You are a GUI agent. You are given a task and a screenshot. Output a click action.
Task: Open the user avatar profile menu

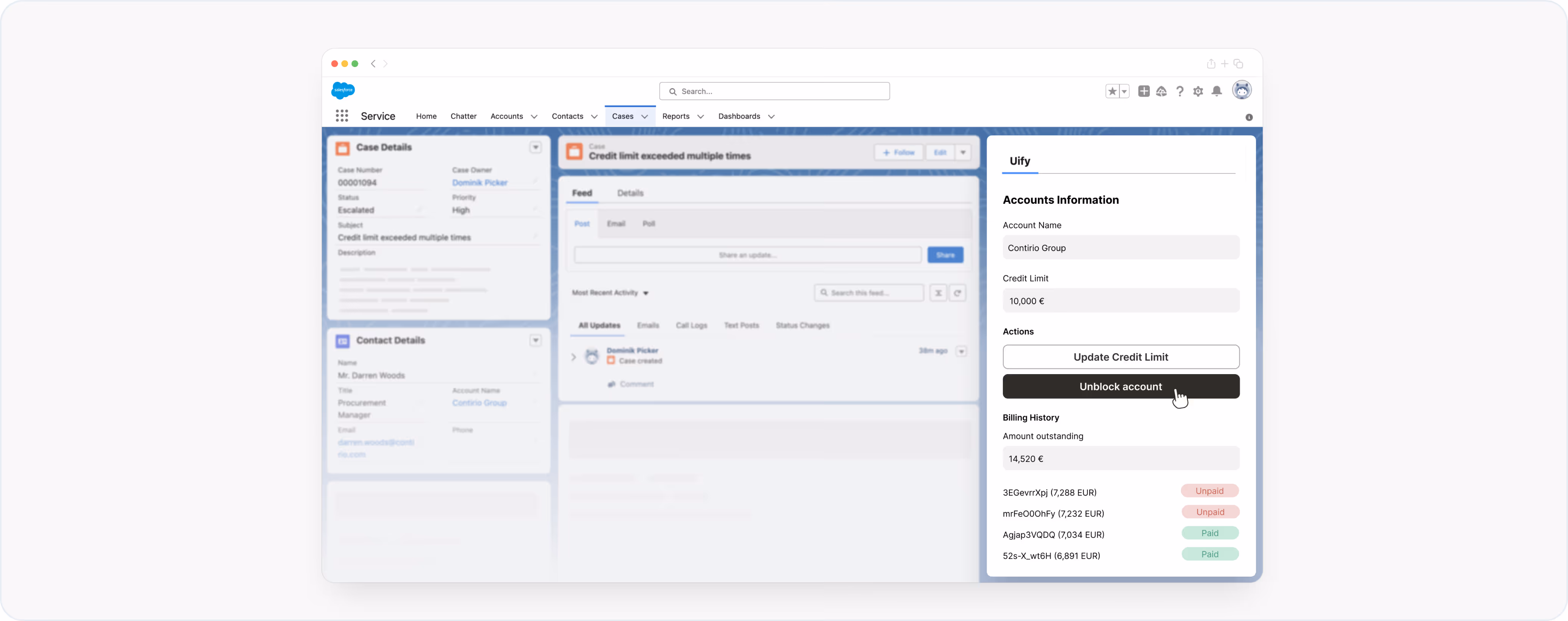click(x=1241, y=90)
